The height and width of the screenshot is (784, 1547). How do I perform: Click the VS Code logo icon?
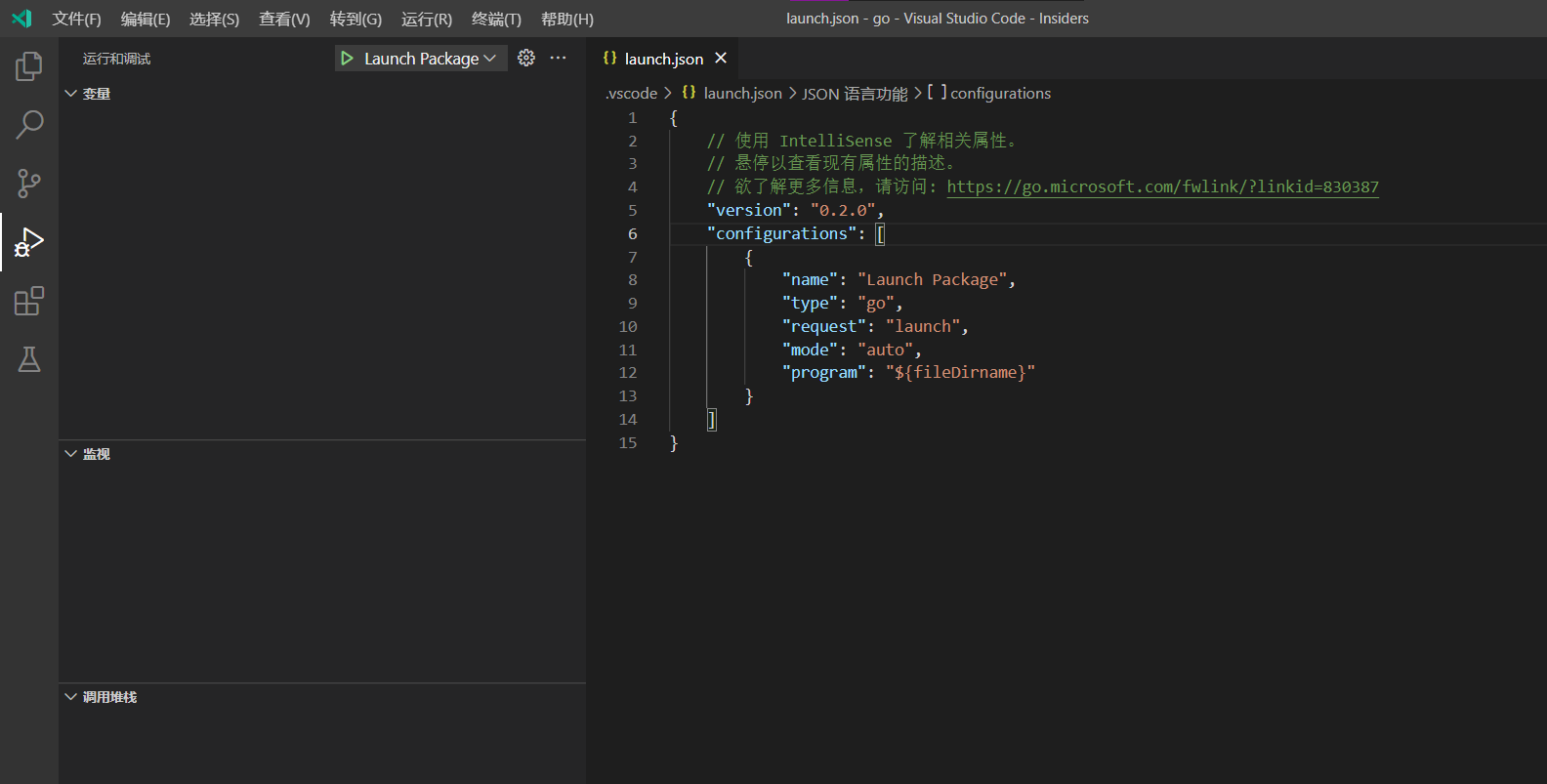[21, 19]
